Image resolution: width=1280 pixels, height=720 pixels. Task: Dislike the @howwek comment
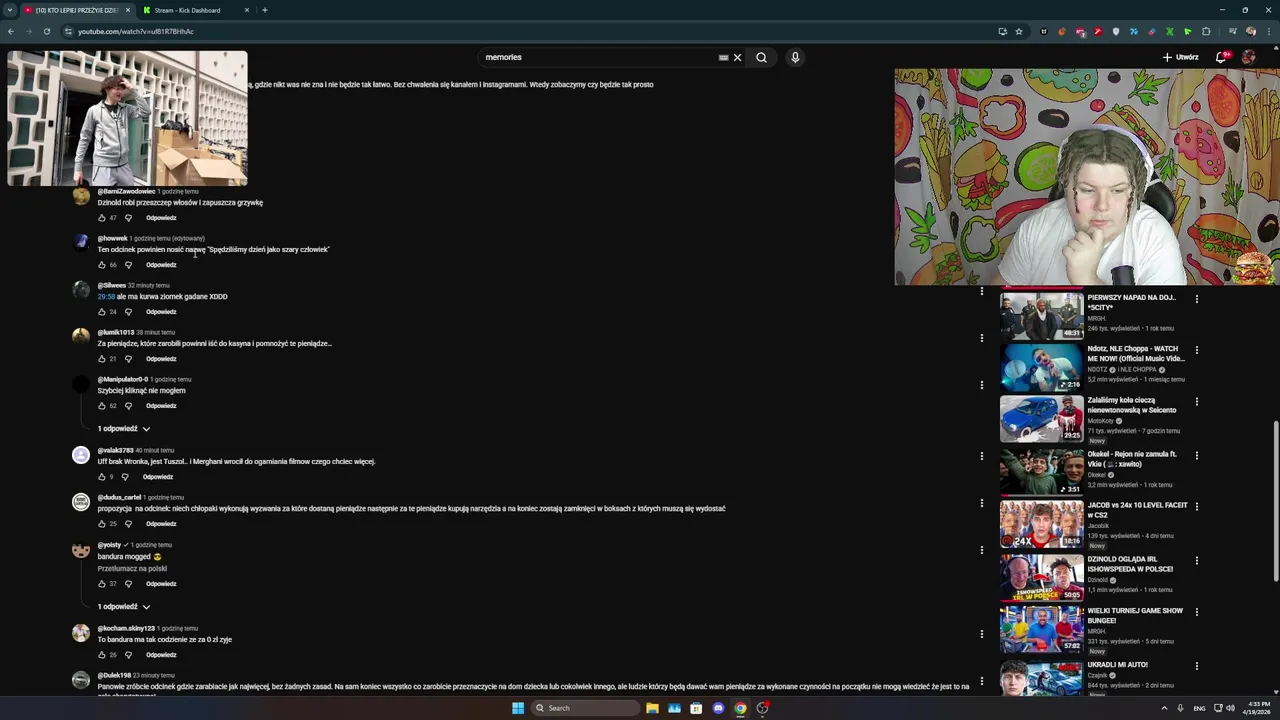coord(128,265)
